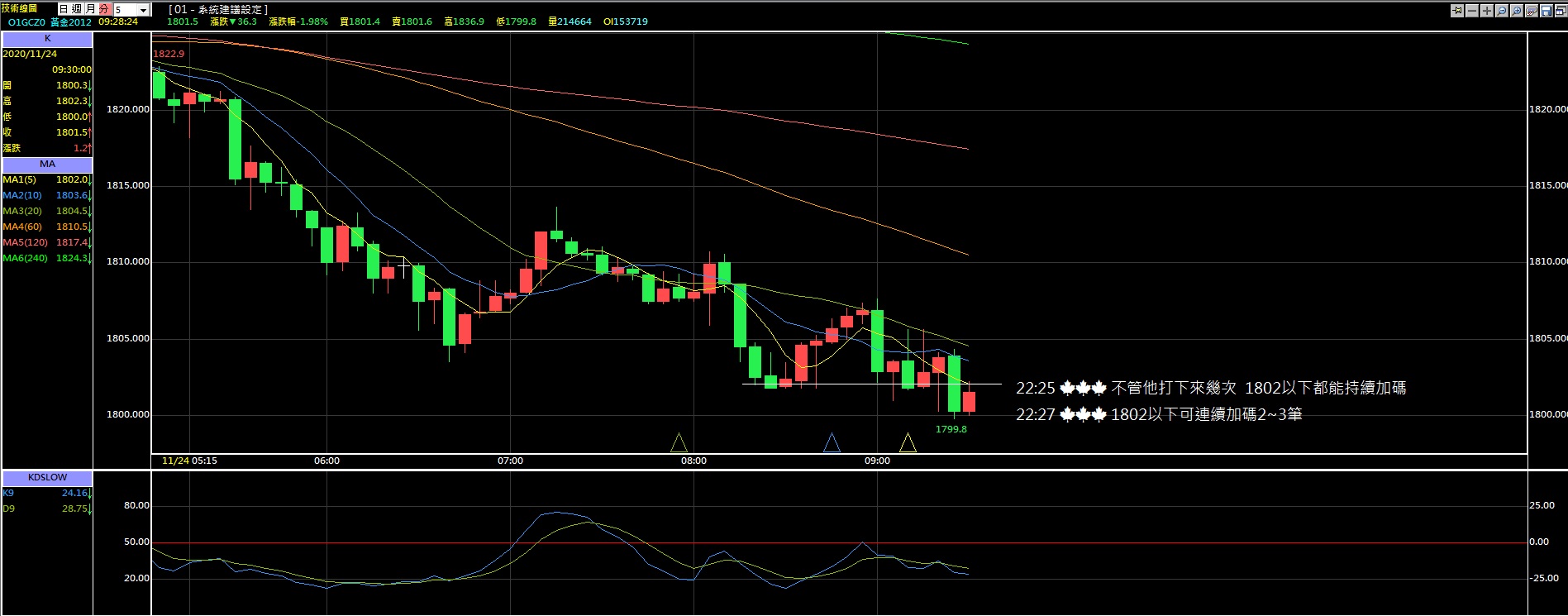Click the 22:27 annotation text line
Screen dimensions: 1568x616
pyautogui.click(x=1159, y=414)
